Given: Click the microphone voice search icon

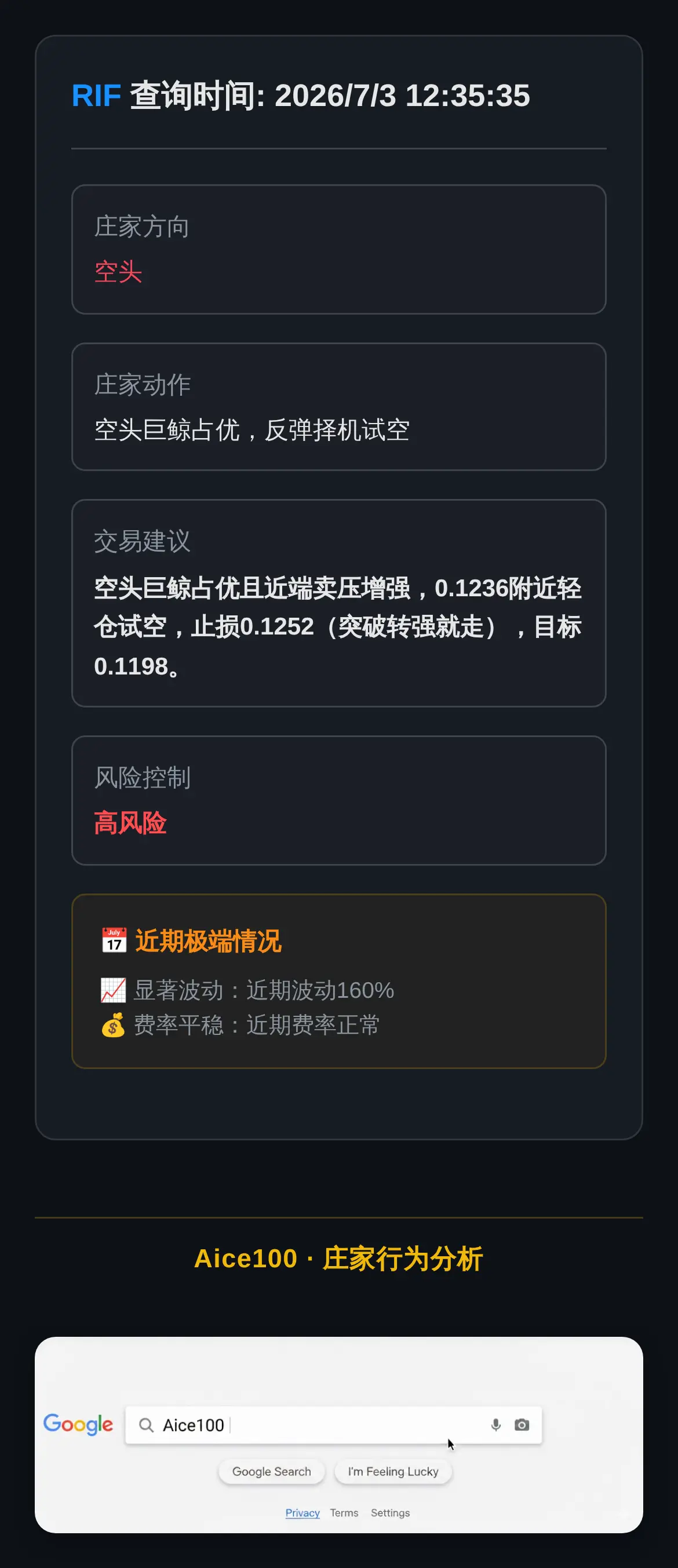Looking at the screenshot, I should 495,1424.
